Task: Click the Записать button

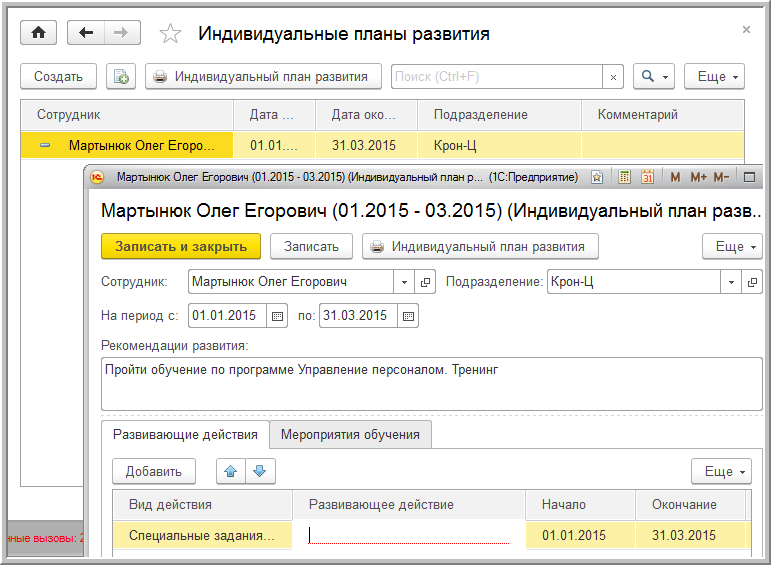Action: click(311, 246)
